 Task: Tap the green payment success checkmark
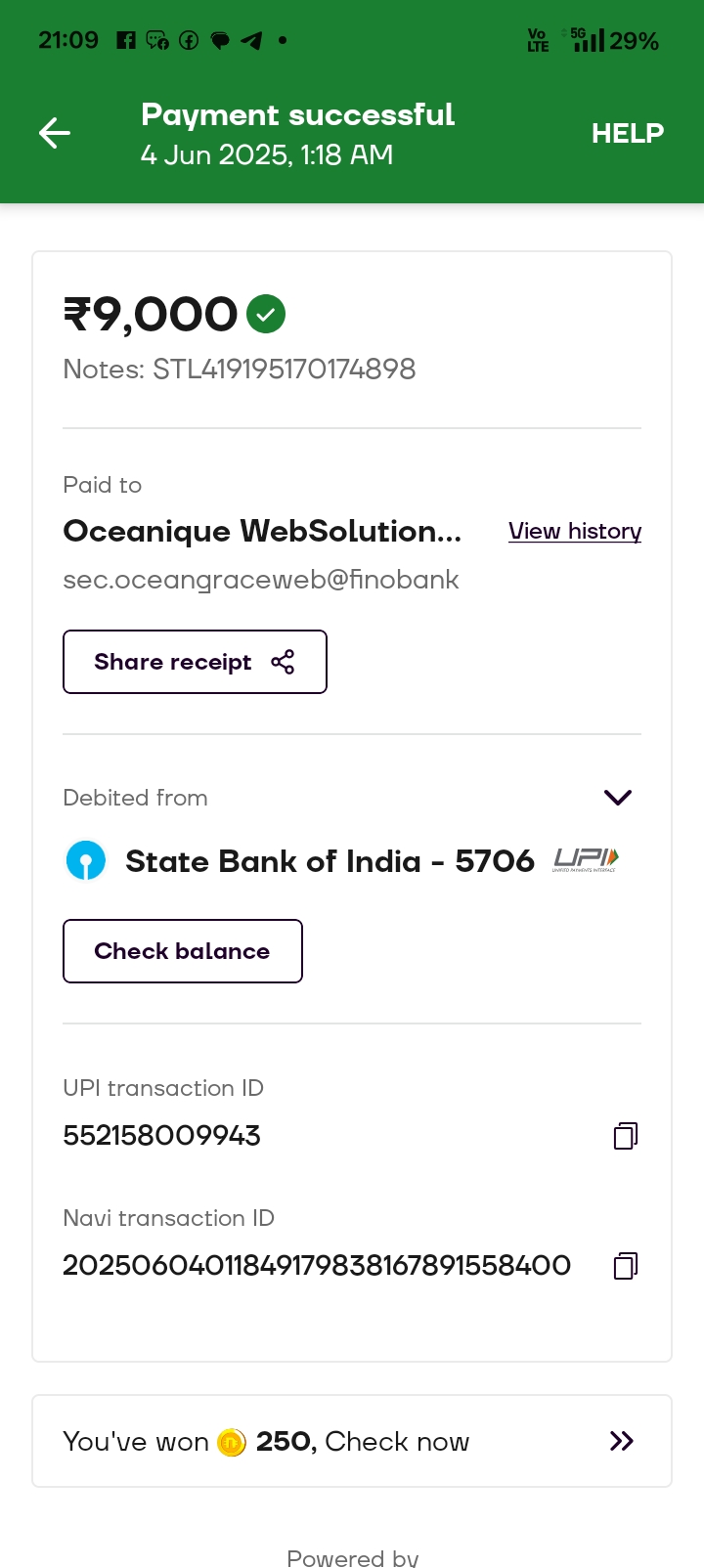266,315
